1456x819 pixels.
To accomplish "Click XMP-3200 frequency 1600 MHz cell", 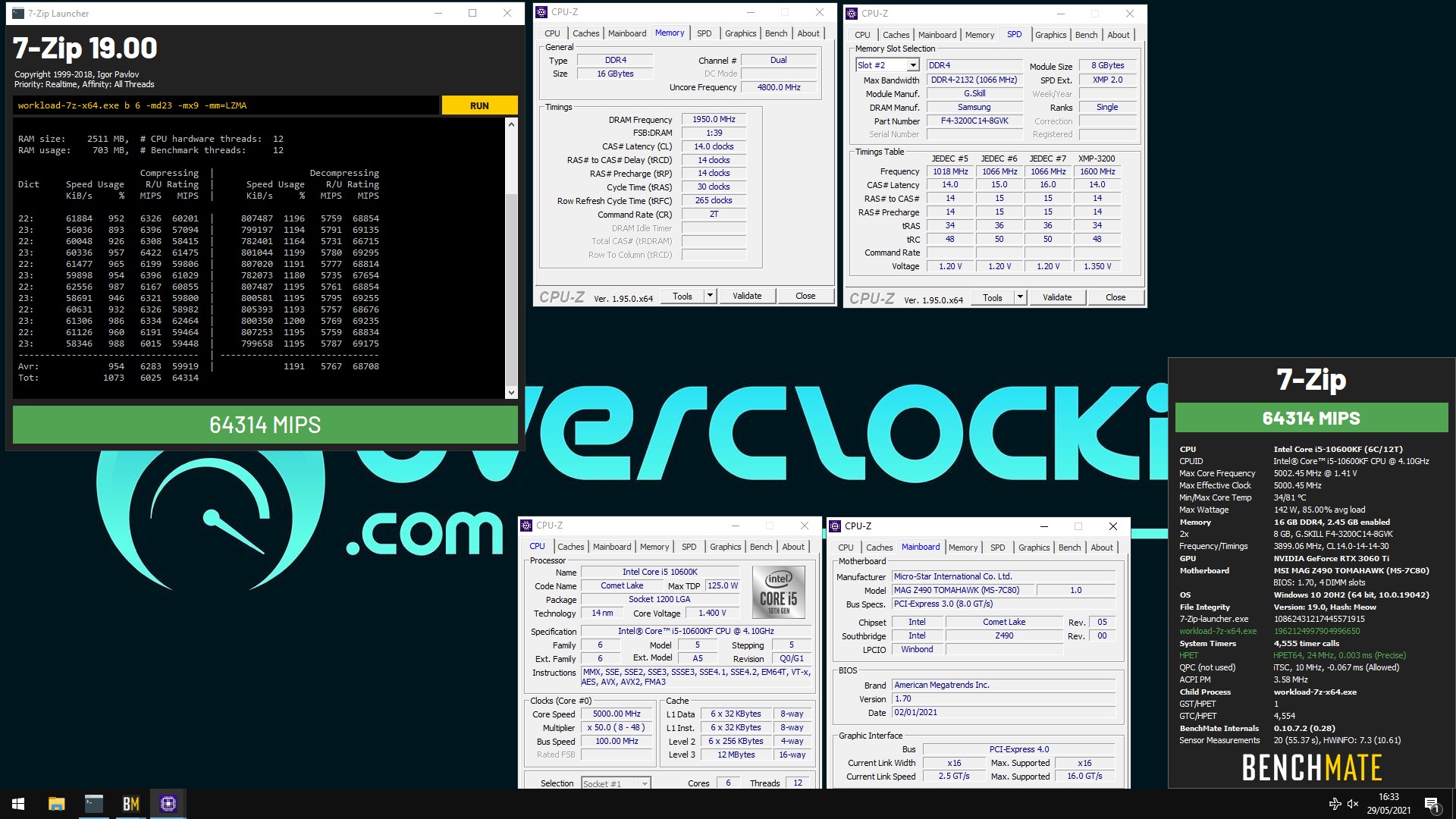I will [1097, 171].
